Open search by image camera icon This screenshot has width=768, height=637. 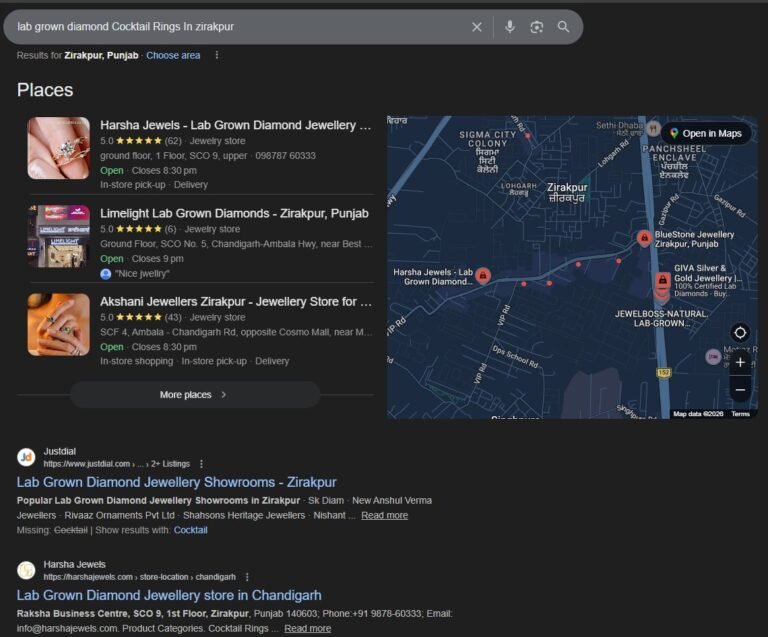[x=537, y=27]
